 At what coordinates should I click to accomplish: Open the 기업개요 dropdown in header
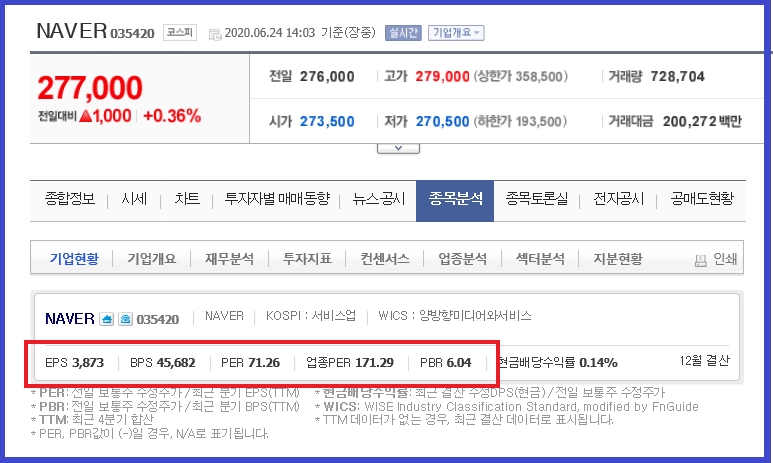tap(456, 33)
